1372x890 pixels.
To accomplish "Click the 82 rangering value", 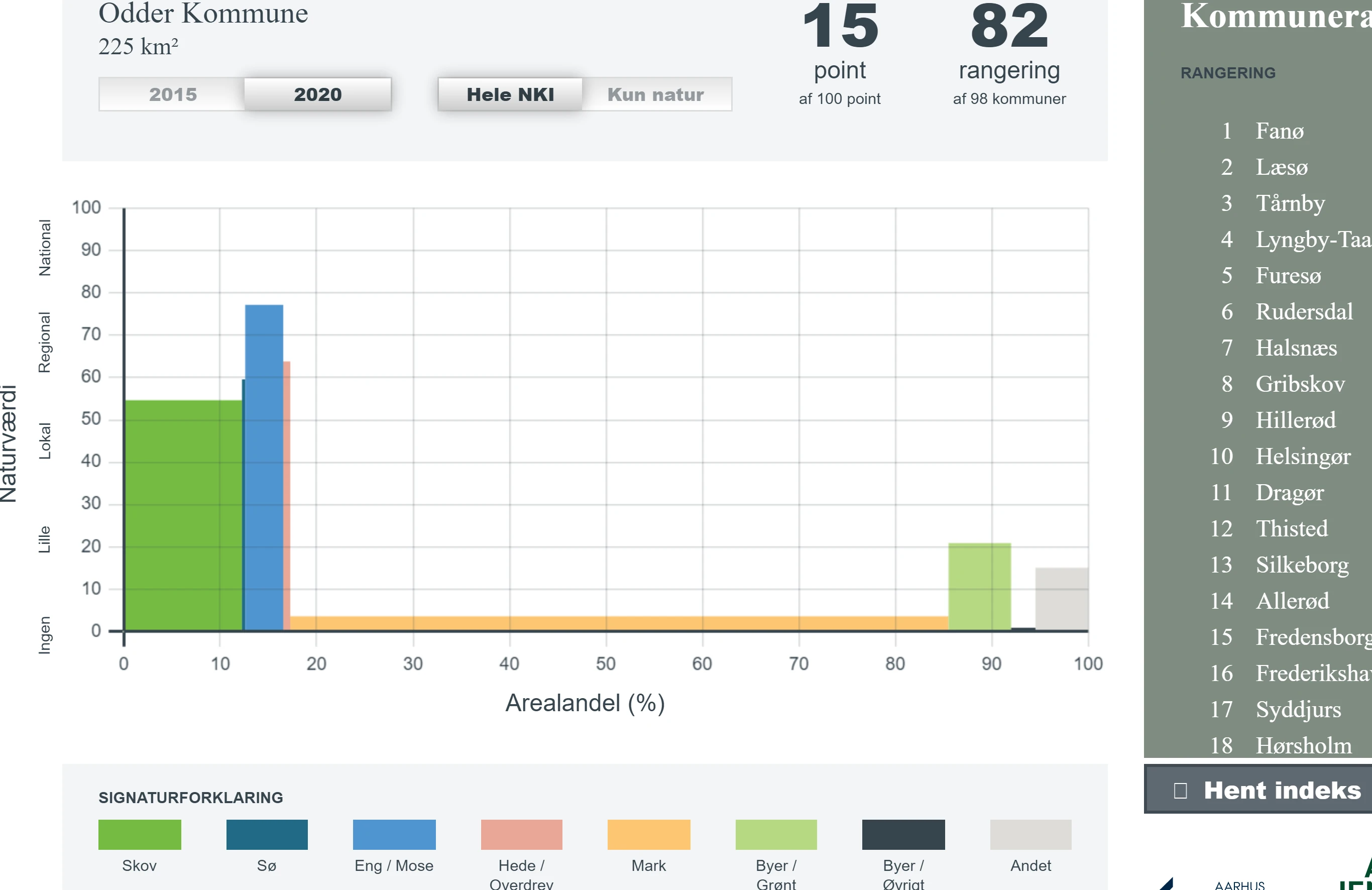I will tap(1009, 25).
